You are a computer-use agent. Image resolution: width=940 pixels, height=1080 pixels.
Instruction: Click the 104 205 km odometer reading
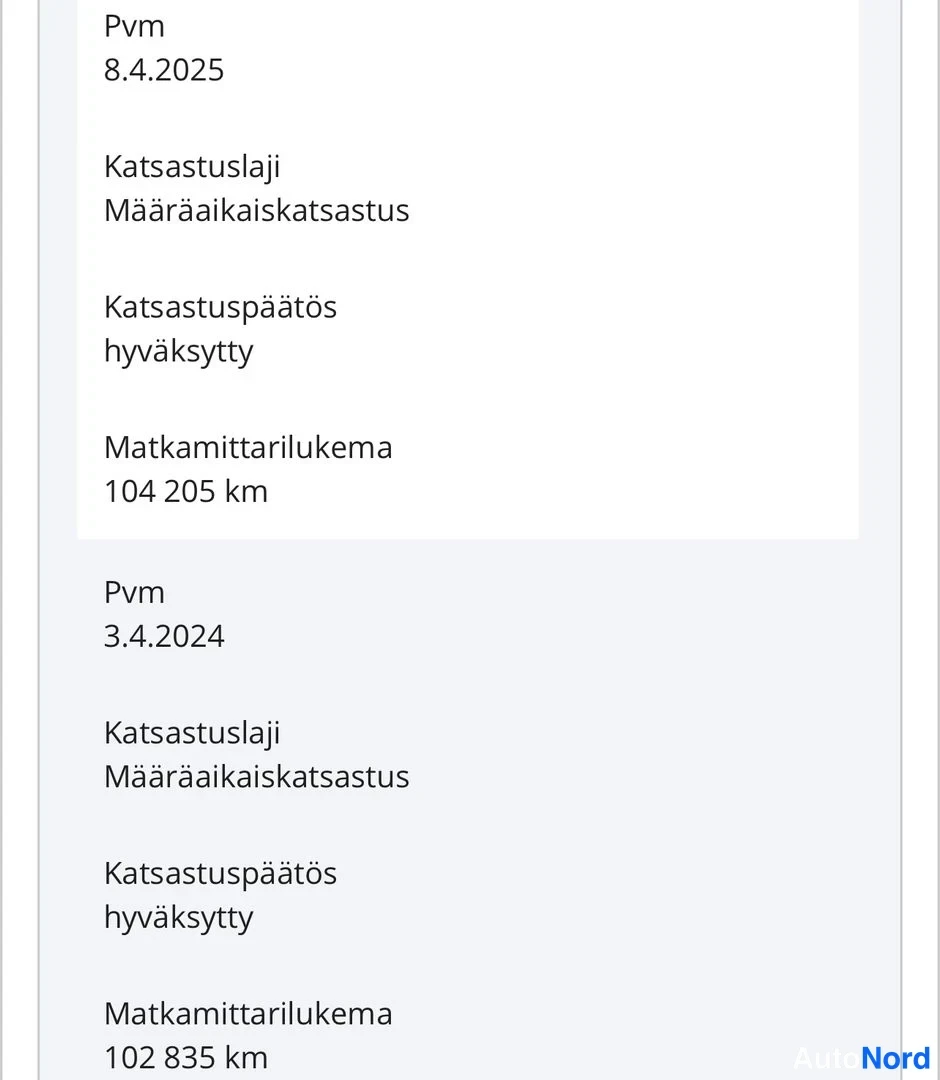(186, 492)
